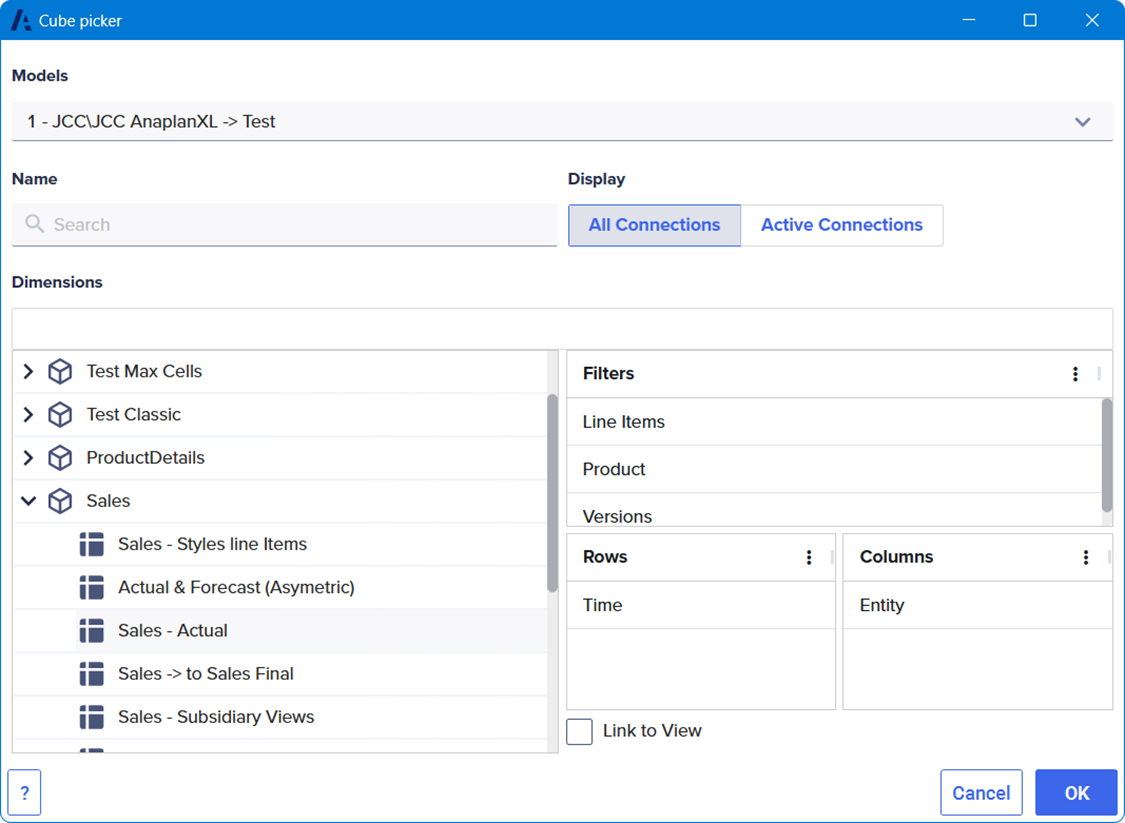Click the Test Max Cells cube icon
Viewport: 1125px width, 823px height.
click(x=60, y=372)
